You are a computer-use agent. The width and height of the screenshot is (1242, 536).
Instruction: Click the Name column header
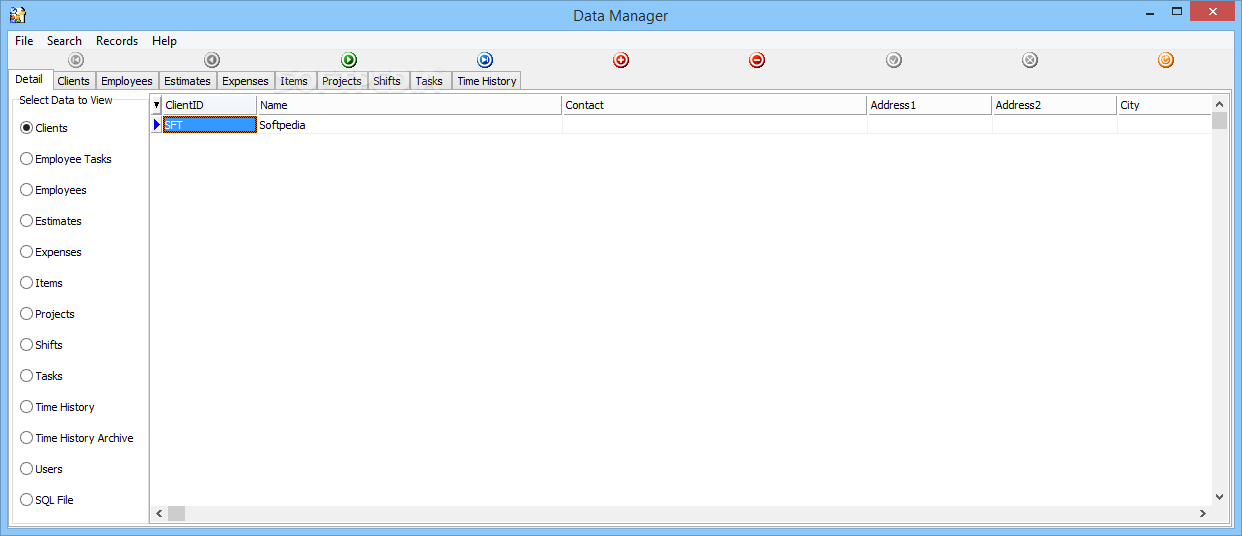(x=409, y=105)
